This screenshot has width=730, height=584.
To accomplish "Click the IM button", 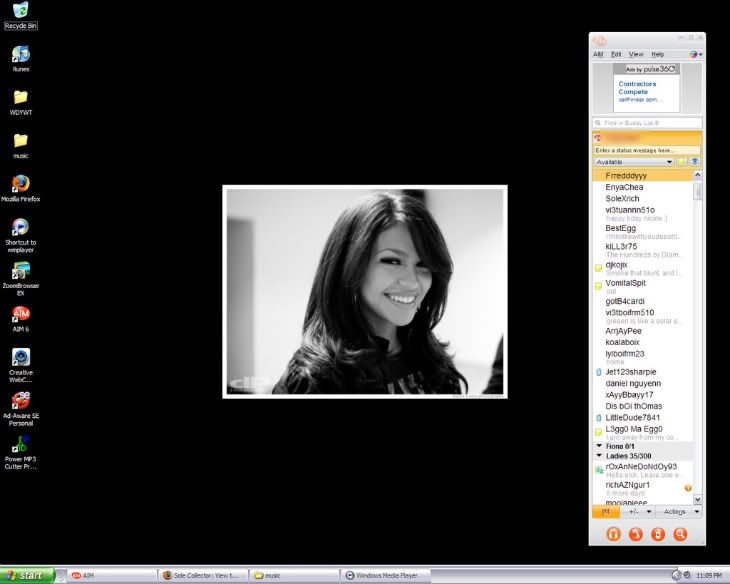I will tap(605, 511).
